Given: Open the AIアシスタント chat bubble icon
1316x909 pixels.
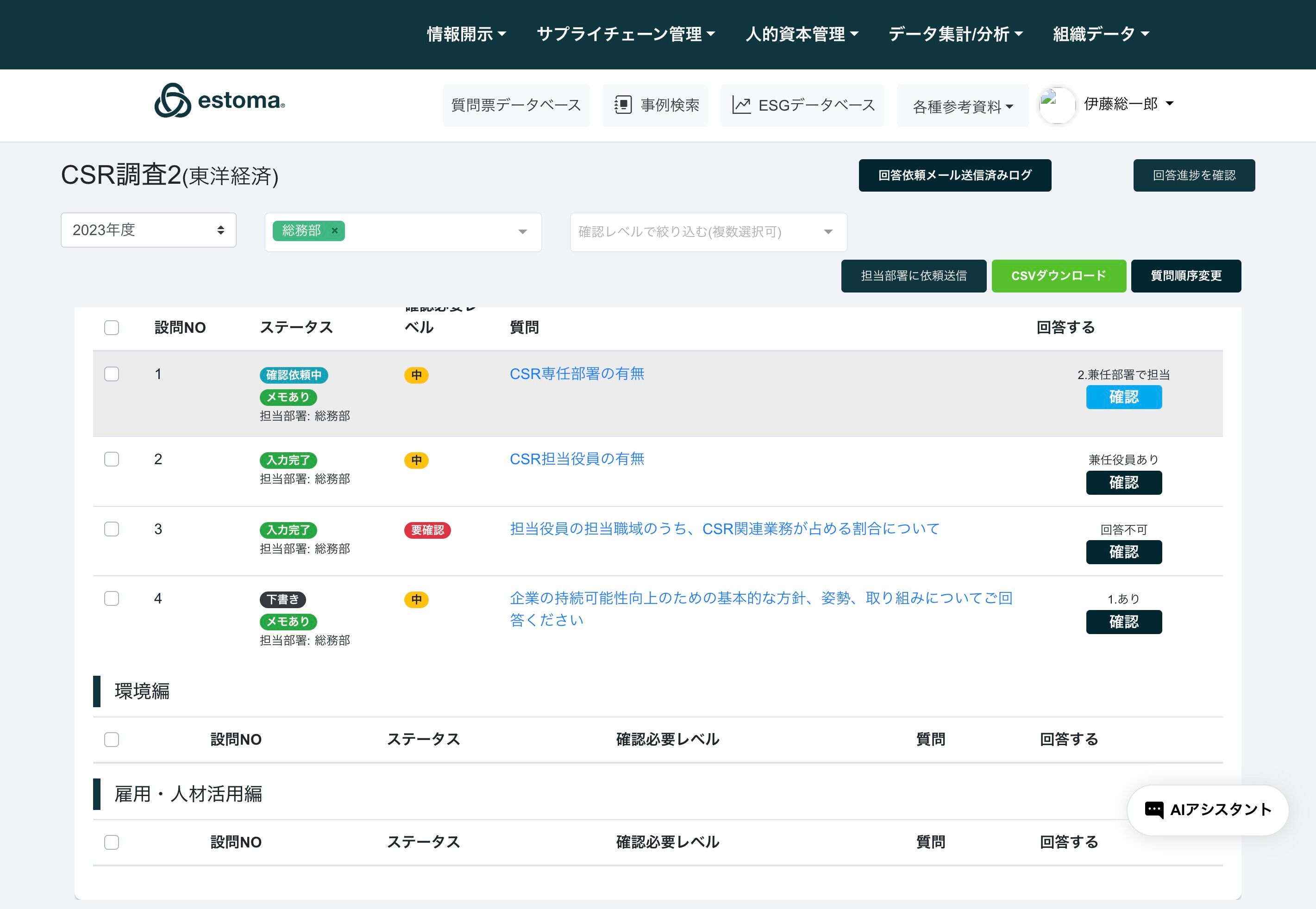Looking at the screenshot, I should [1153, 809].
